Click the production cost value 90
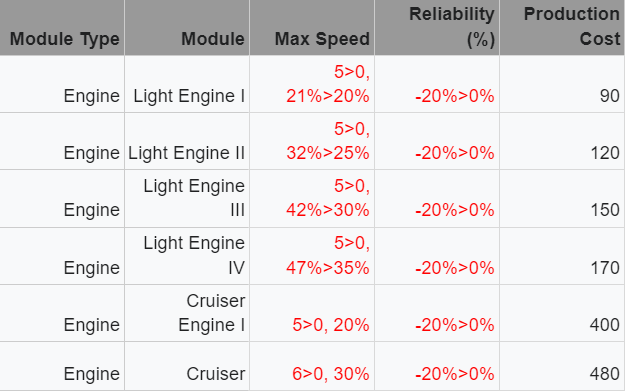 pyautogui.click(x=609, y=96)
